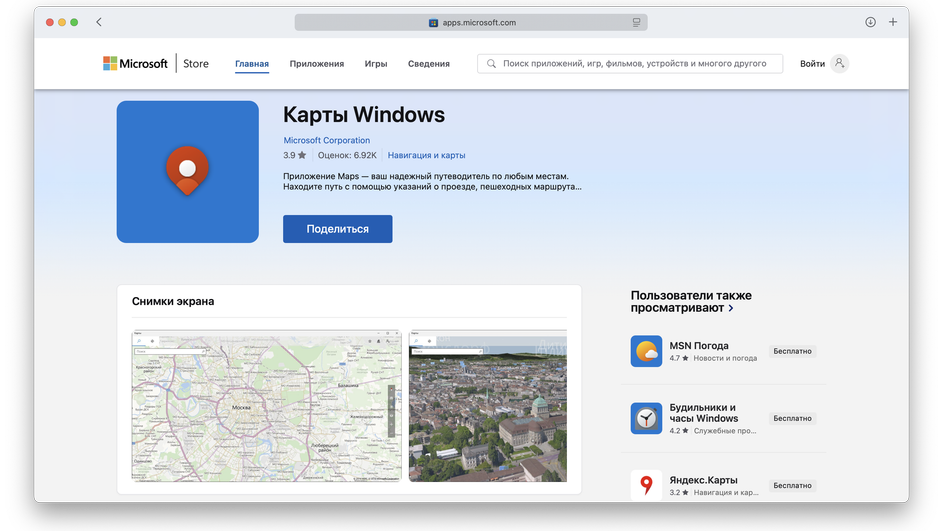The width and height of the screenshot is (943, 531).
Task: Open the browser downloads icon
Action: pyautogui.click(x=870, y=22)
